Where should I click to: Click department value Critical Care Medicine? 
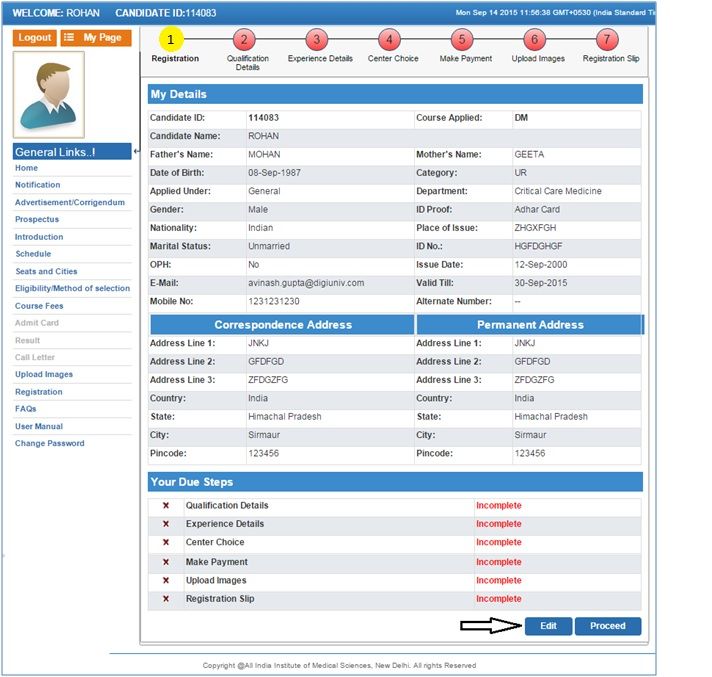pyautogui.click(x=558, y=191)
